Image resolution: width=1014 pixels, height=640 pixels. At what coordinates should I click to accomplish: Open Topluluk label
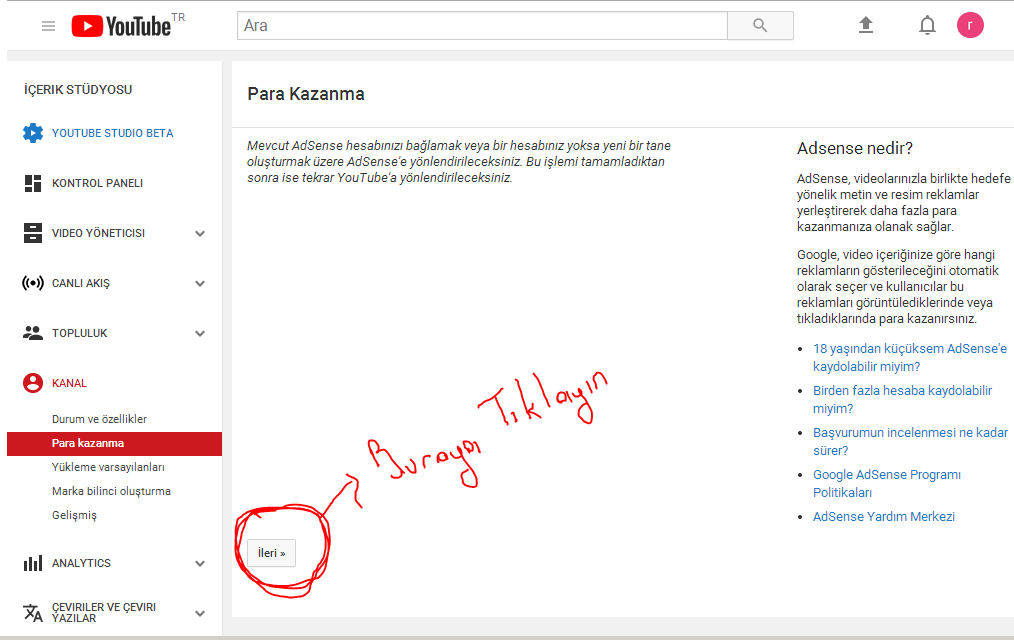(x=80, y=334)
